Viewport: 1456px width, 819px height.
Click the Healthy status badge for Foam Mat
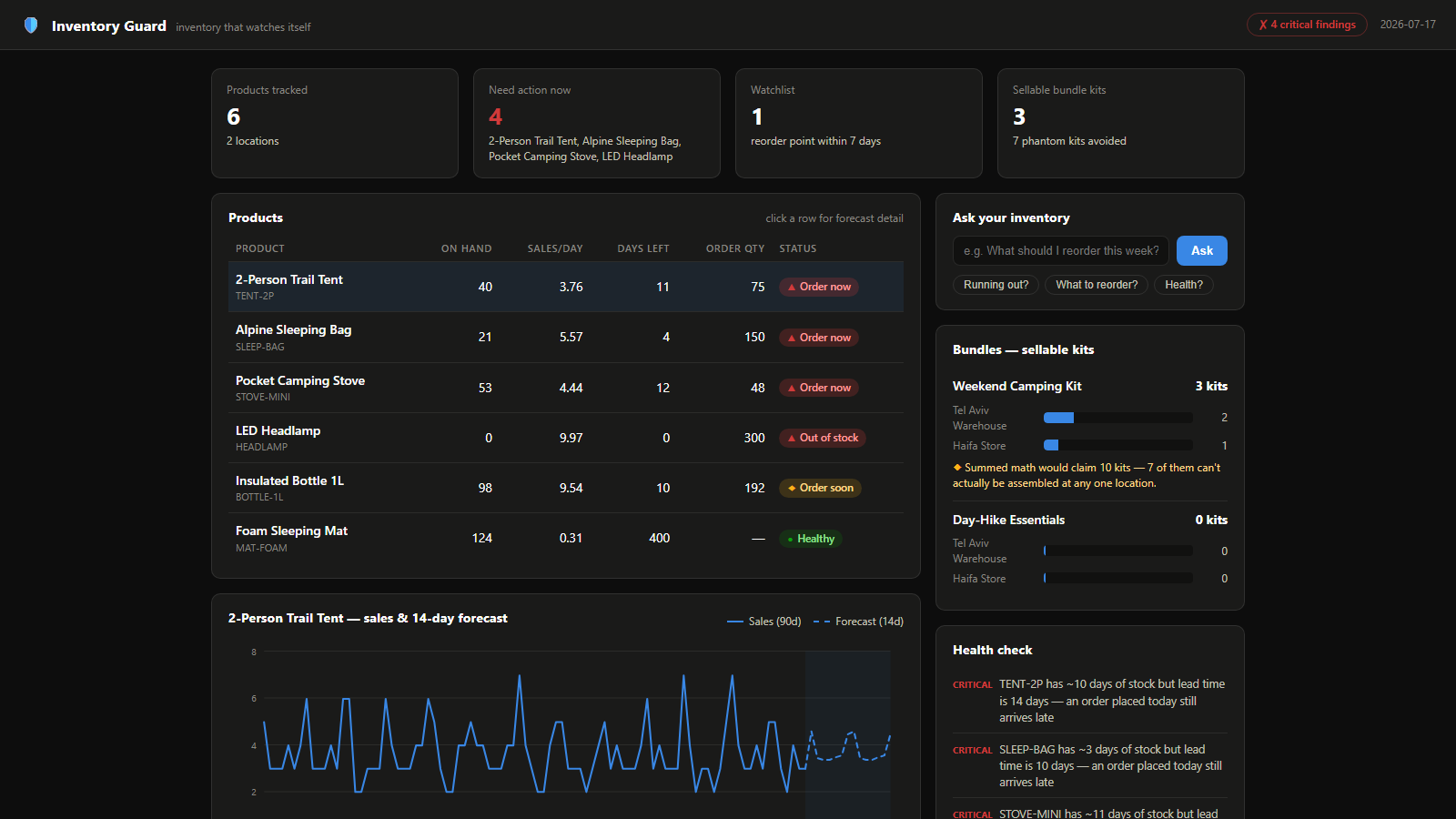[x=811, y=539]
